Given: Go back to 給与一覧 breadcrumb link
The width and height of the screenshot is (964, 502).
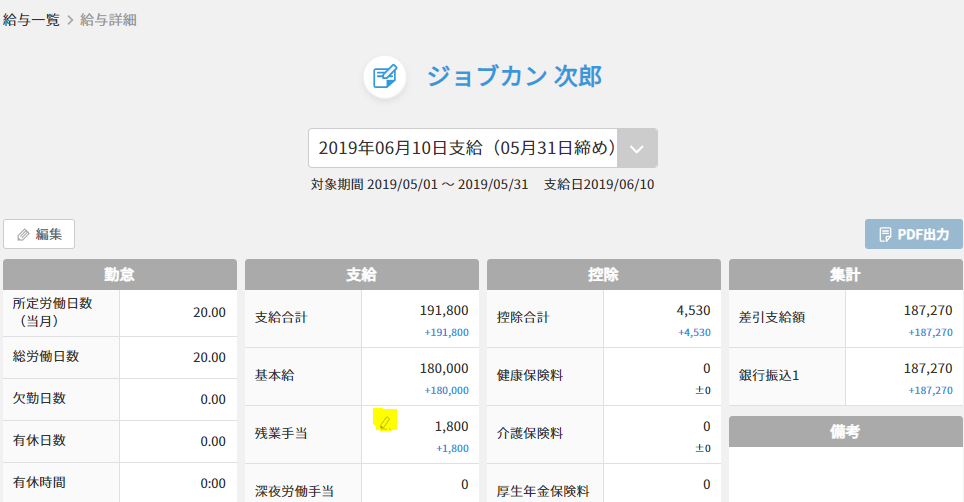Looking at the screenshot, I should point(31,20).
